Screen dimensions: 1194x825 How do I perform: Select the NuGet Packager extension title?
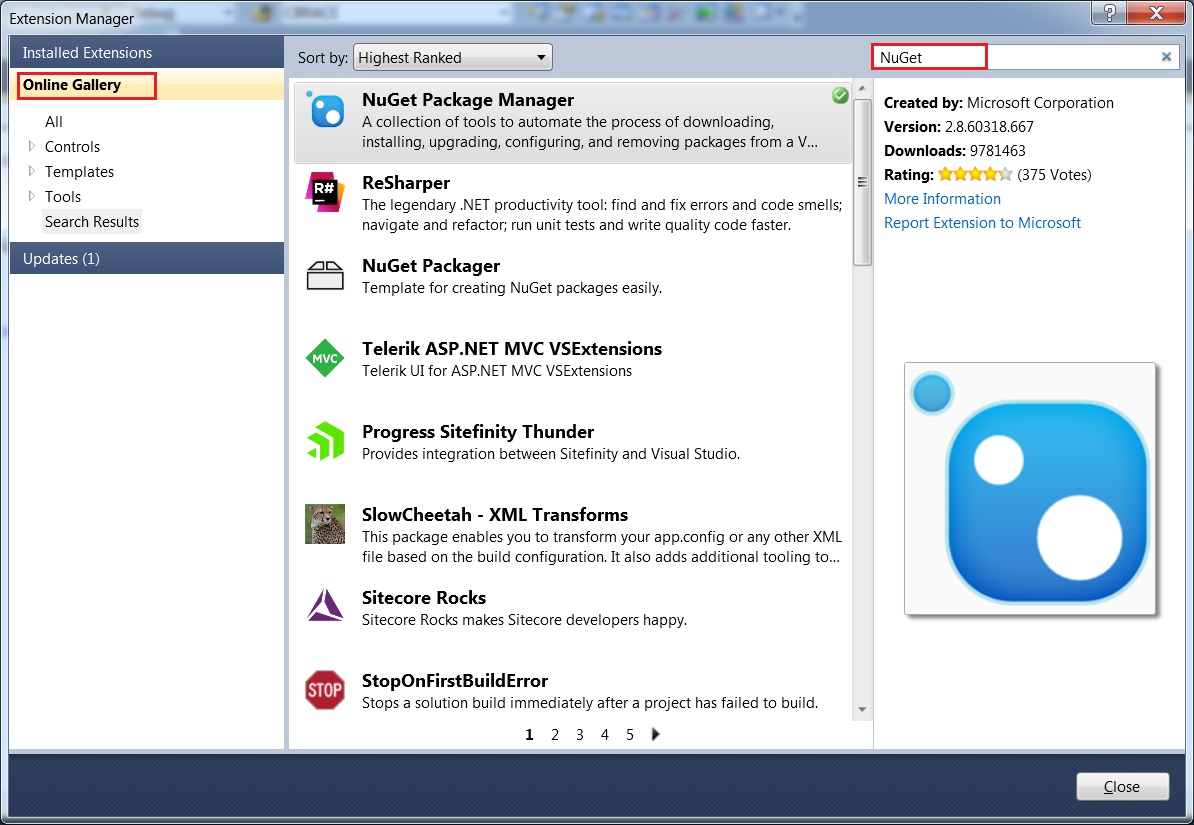(431, 266)
